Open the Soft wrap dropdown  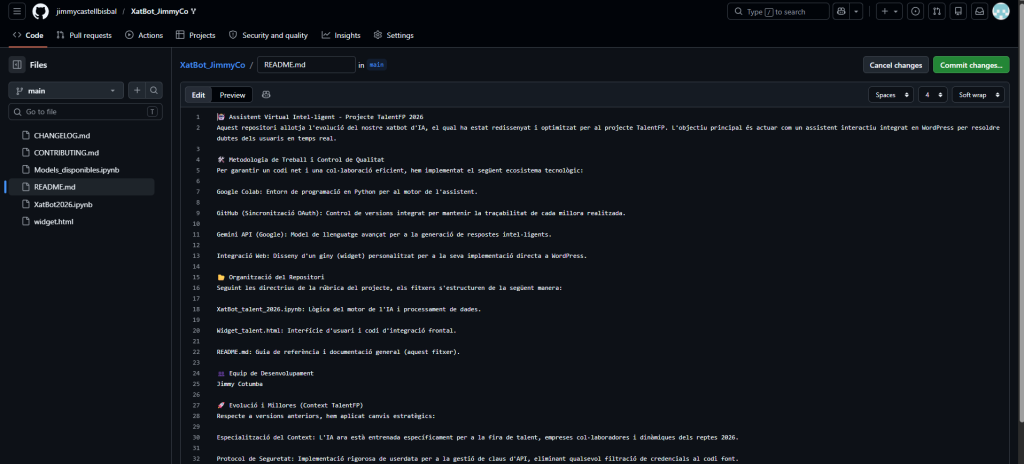978,95
